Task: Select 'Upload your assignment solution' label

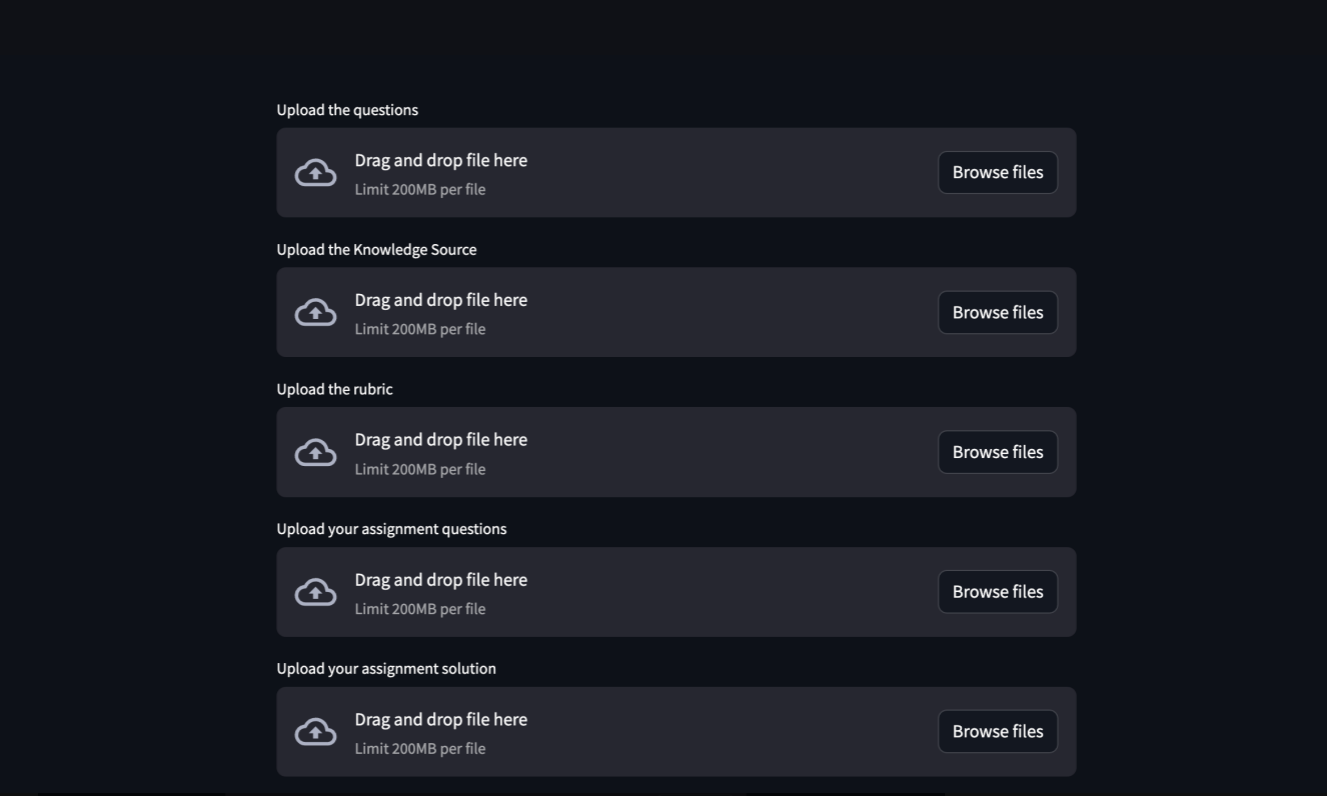Action: click(386, 669)
